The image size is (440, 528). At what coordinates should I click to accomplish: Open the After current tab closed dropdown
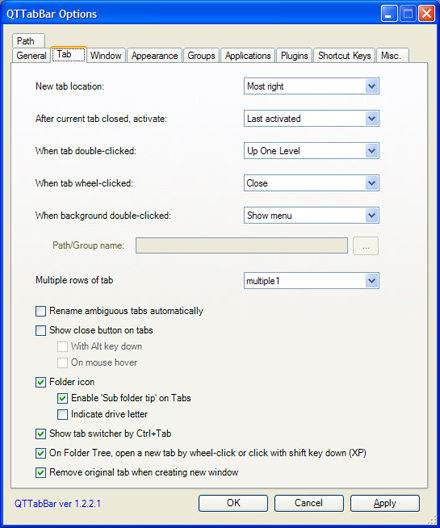point(311,119)
